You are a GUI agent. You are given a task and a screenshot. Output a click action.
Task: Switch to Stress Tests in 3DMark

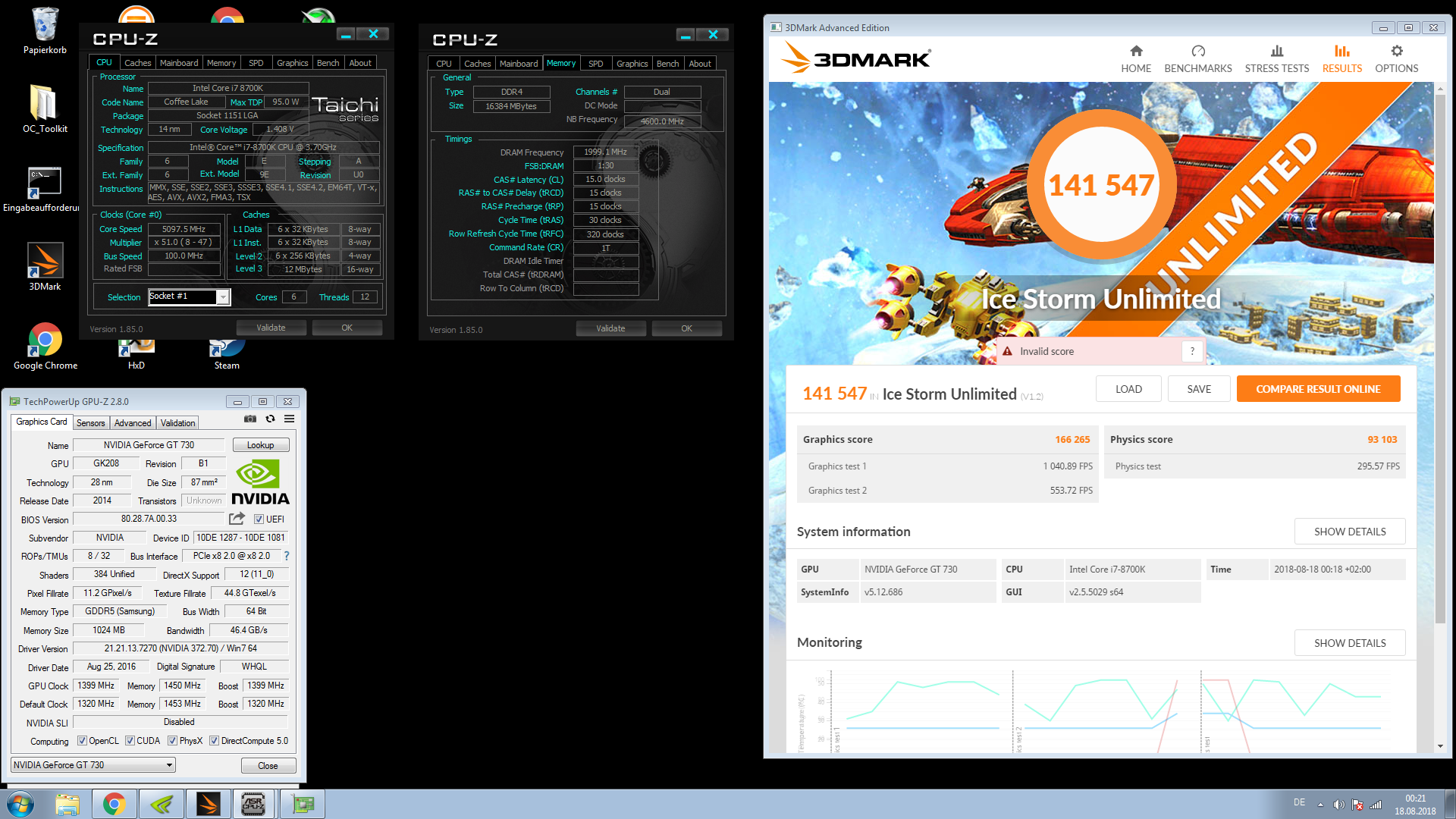coord(1277,59)
